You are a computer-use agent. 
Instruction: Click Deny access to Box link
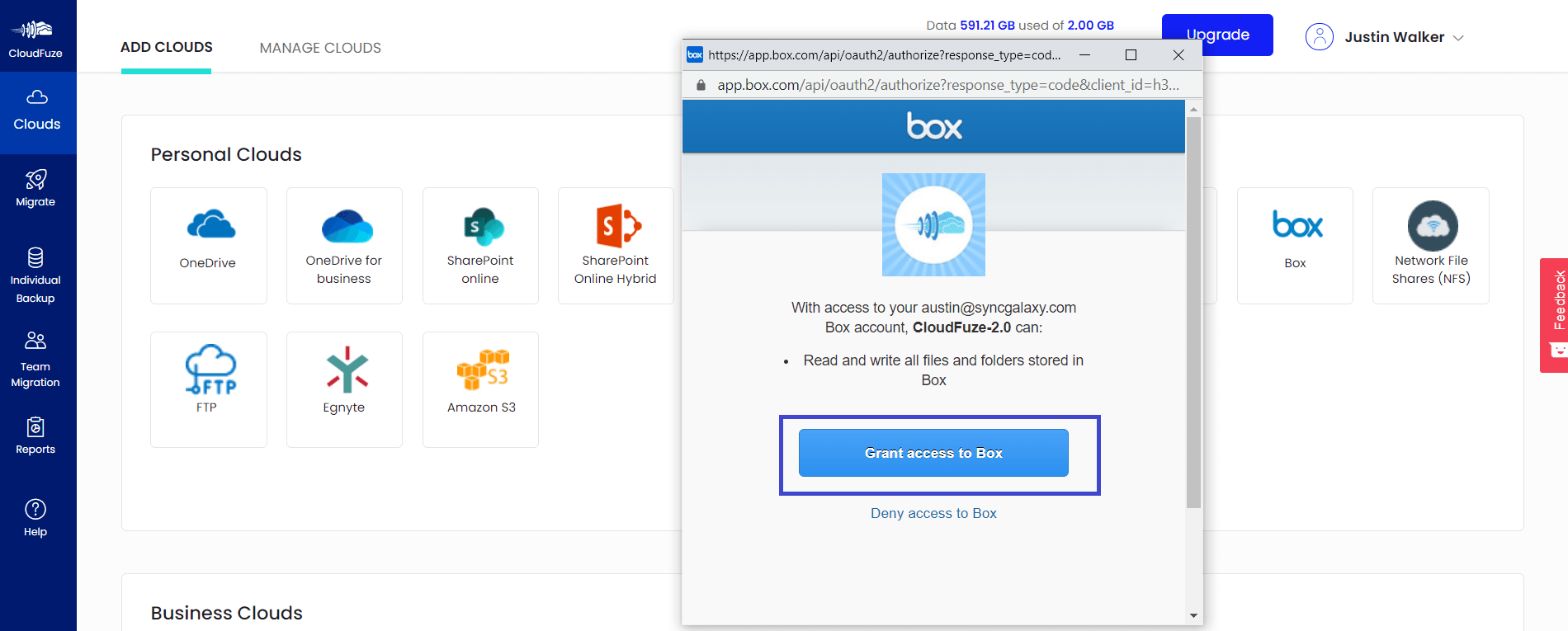tap(933, 513)
